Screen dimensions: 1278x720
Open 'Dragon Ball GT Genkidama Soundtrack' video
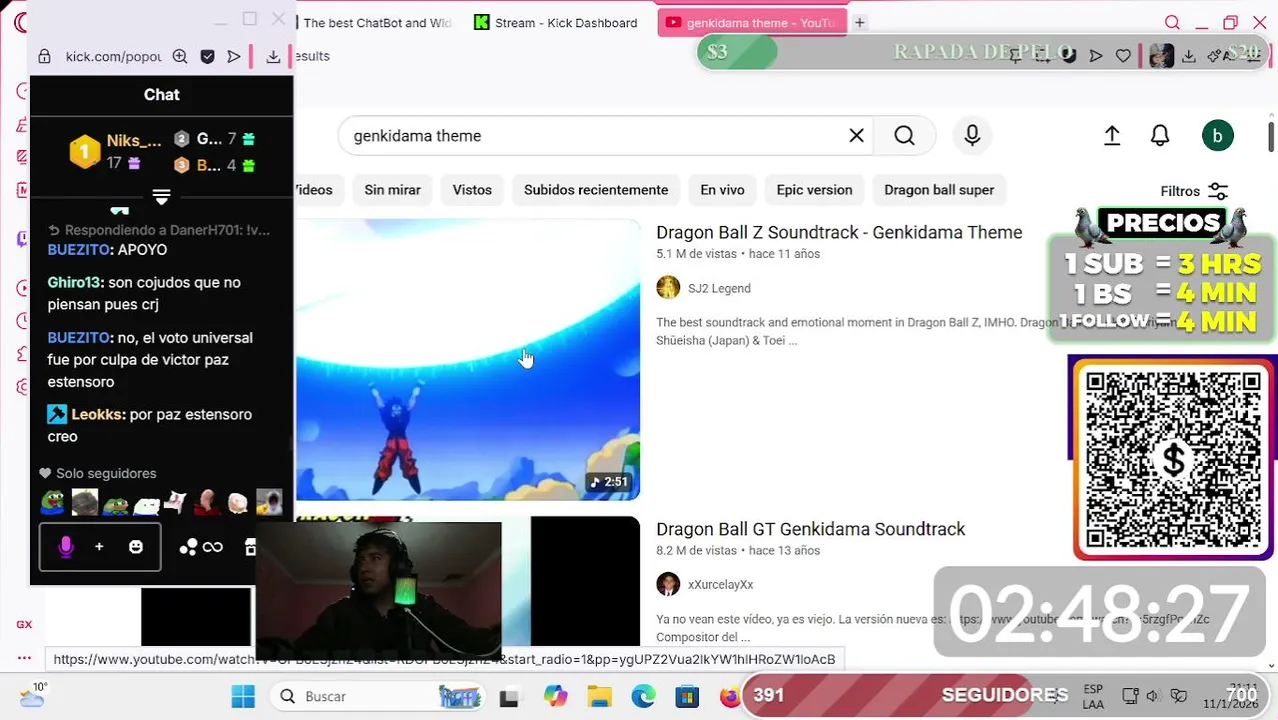pyautogui.click(x=811, y=529)
